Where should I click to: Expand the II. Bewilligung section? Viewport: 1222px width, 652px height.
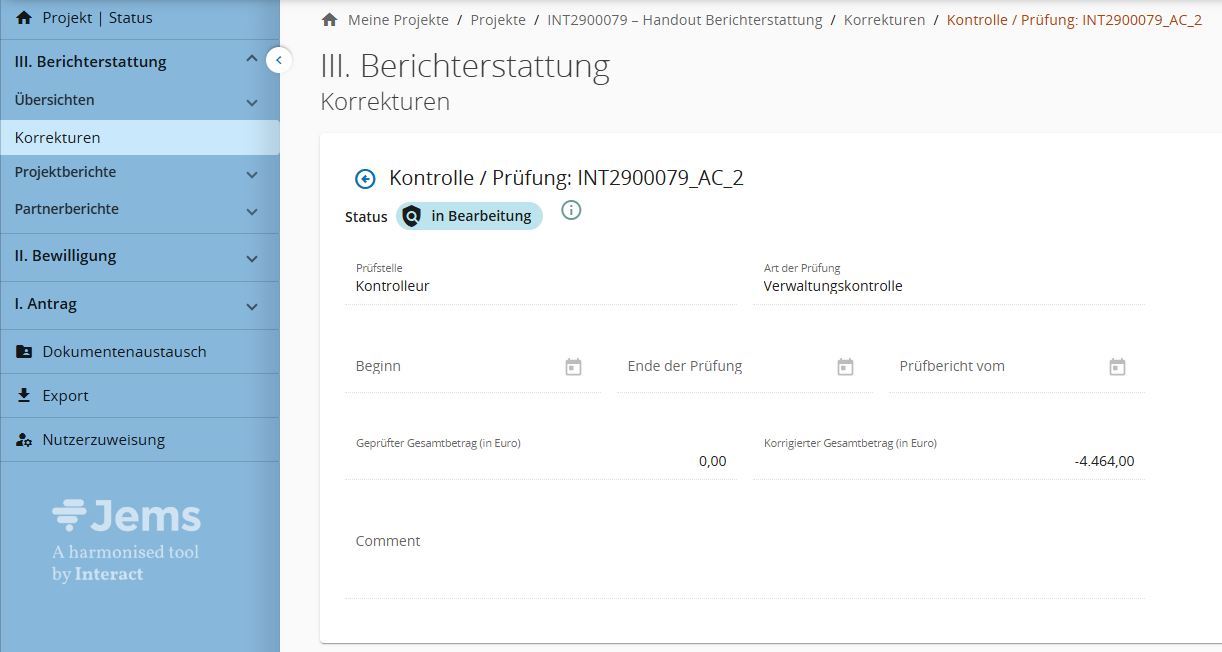[252, 257]
